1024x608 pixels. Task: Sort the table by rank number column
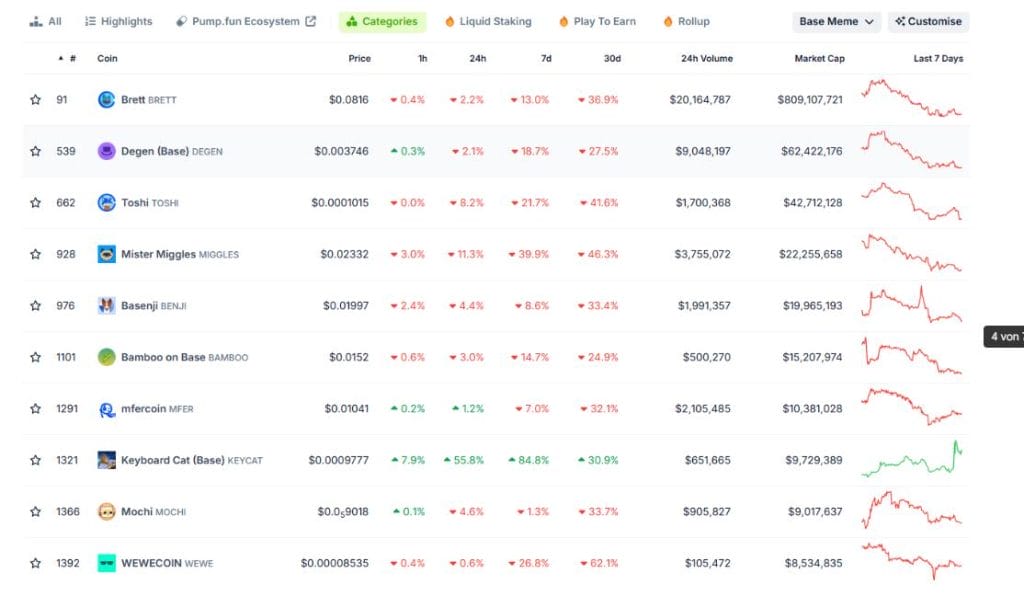tap(67, 59)
